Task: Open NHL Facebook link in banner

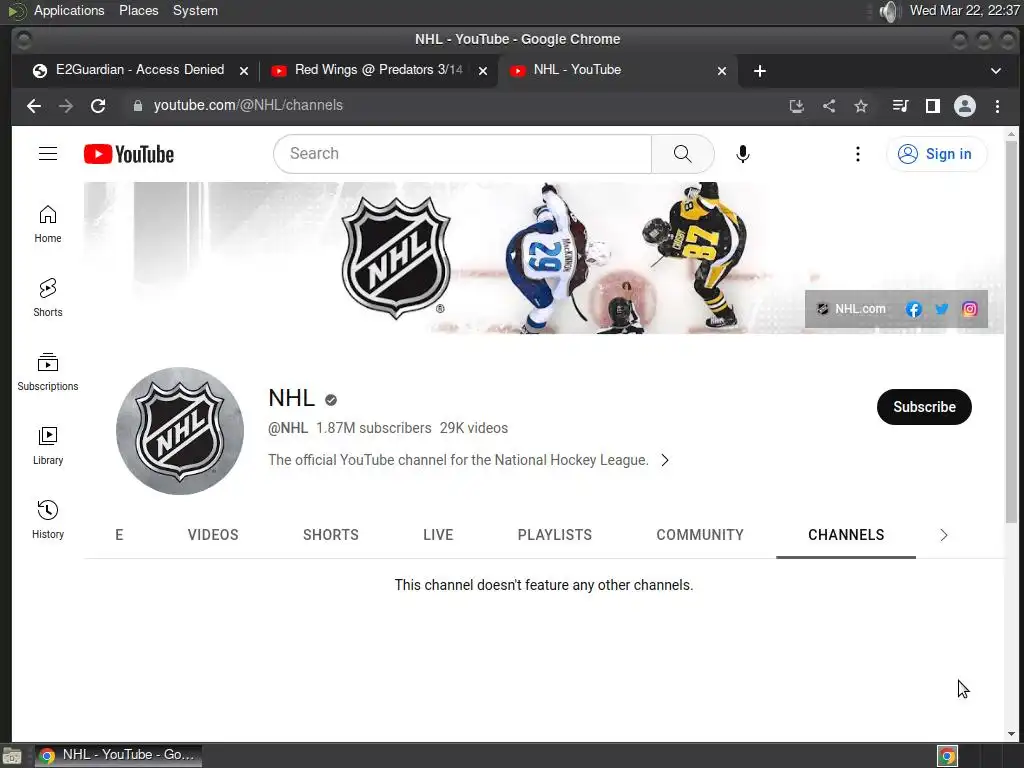Action: point(913,309)
